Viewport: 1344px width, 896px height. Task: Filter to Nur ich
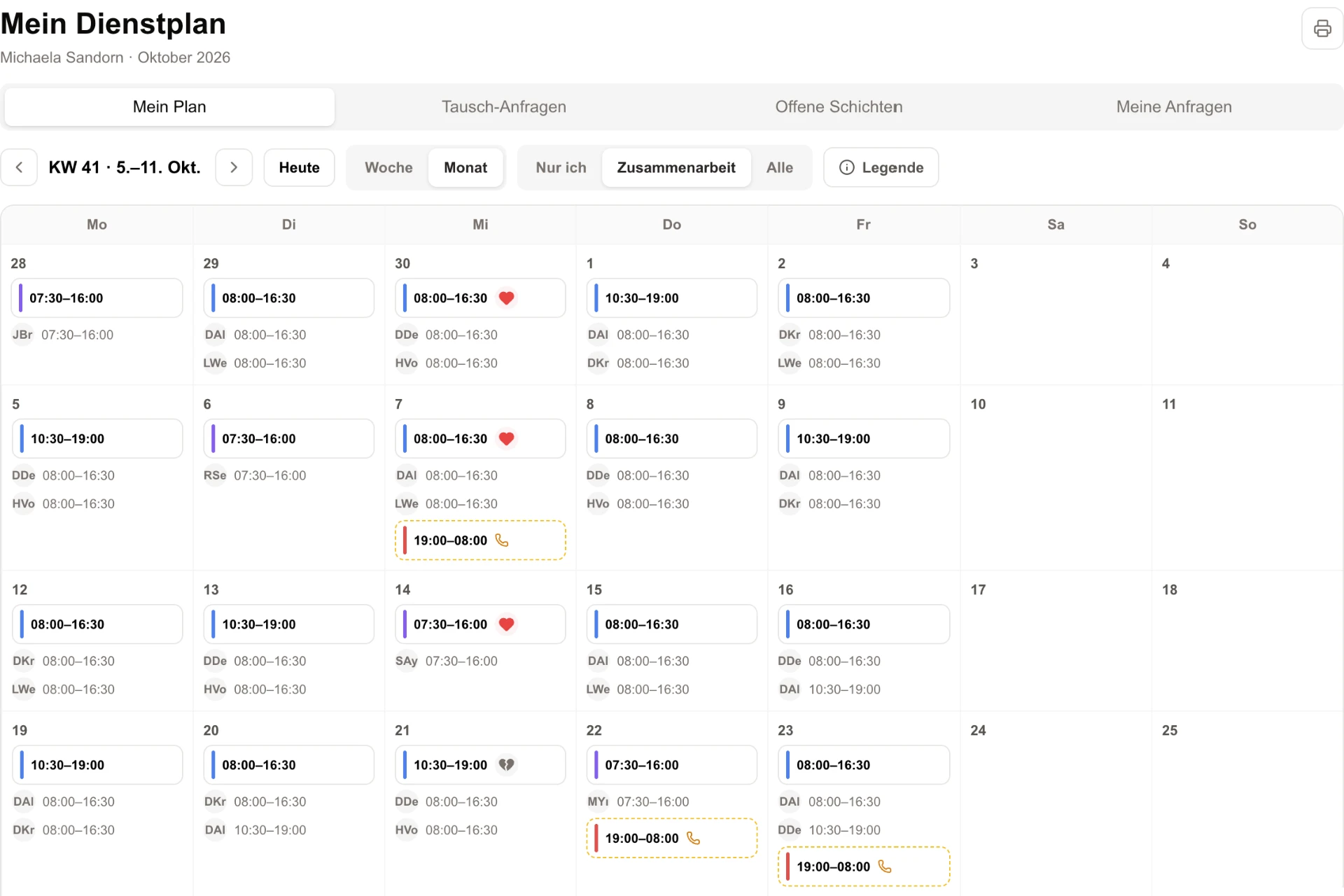pos(561,167)
